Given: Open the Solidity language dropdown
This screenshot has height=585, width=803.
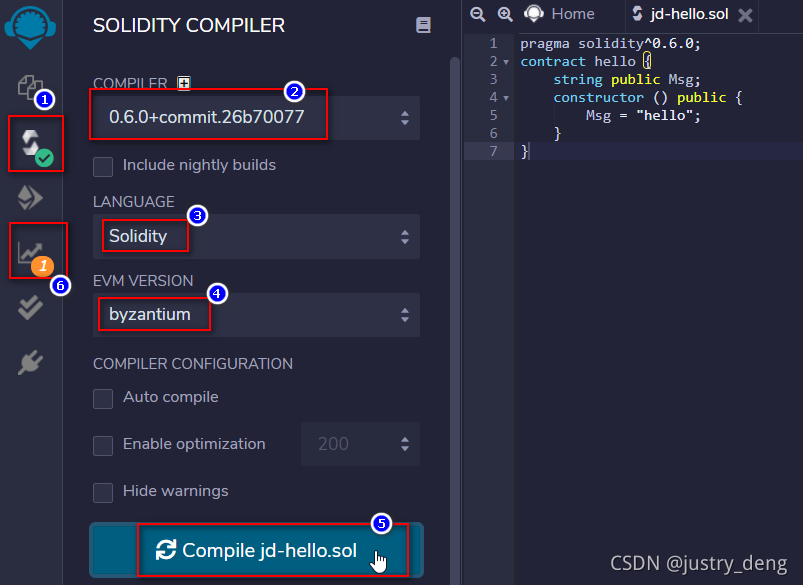Looking at the screenshot, I should (x=257, y=237).
